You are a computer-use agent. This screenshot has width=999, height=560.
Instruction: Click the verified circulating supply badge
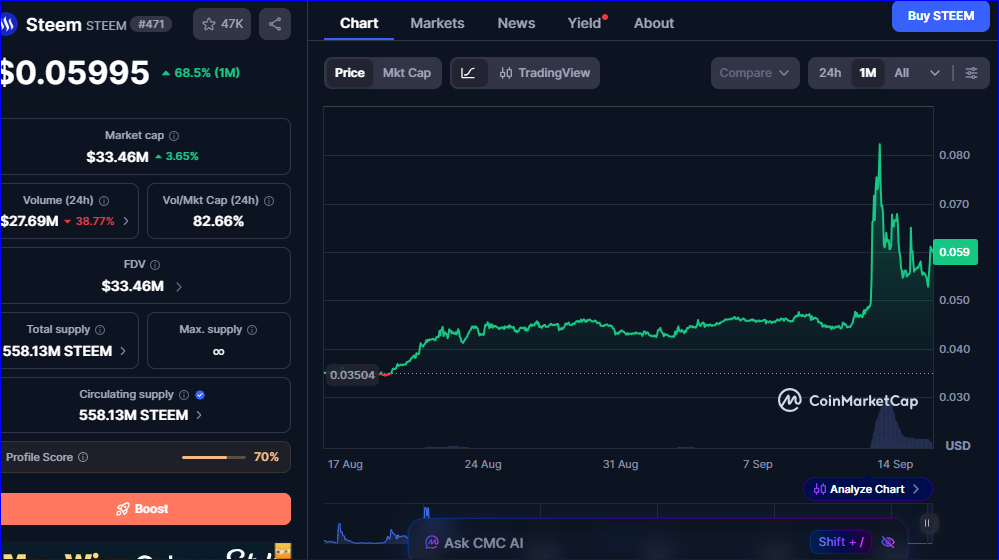click(200, 395)
